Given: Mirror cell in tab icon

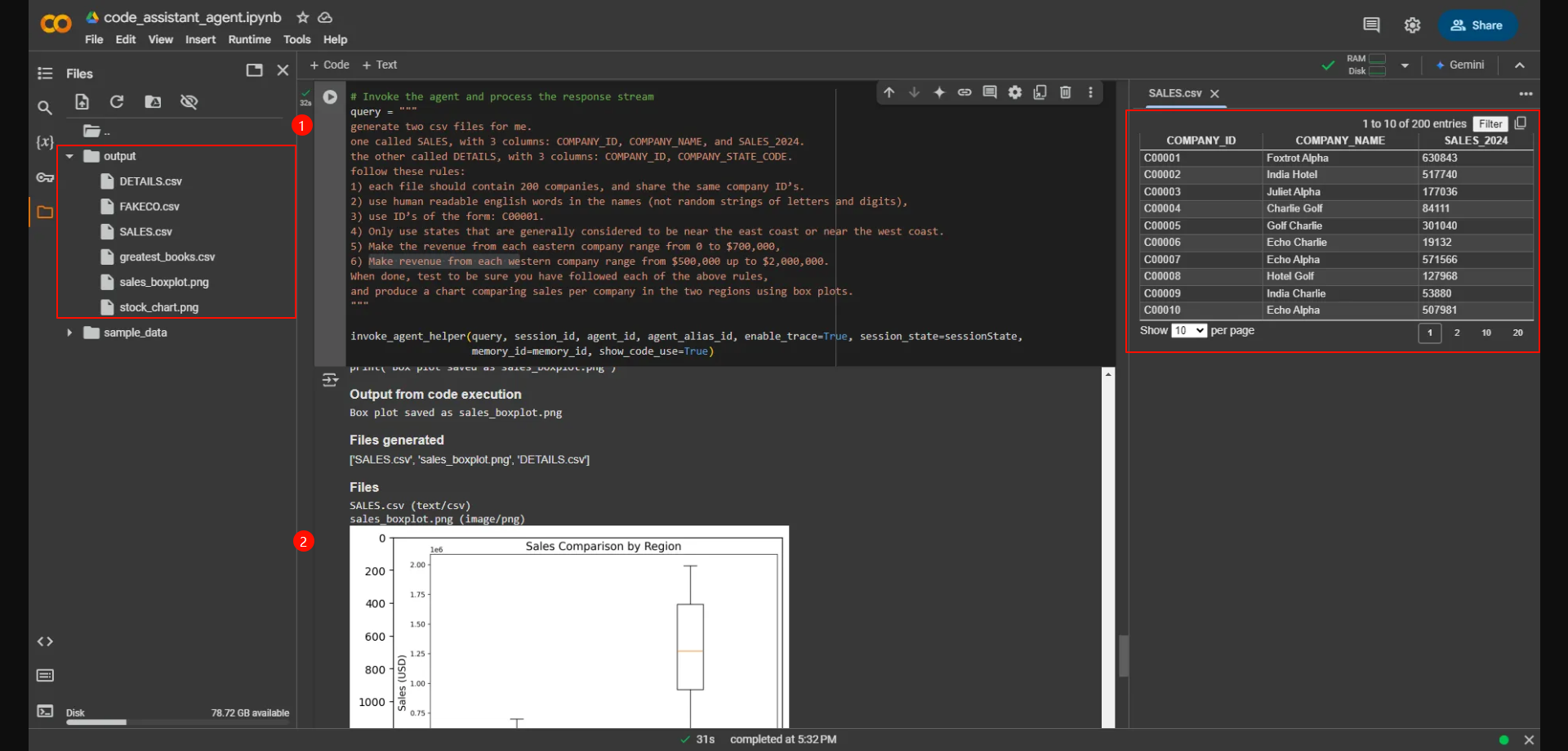Looking at the screenshot, I should coord(1040,92).
